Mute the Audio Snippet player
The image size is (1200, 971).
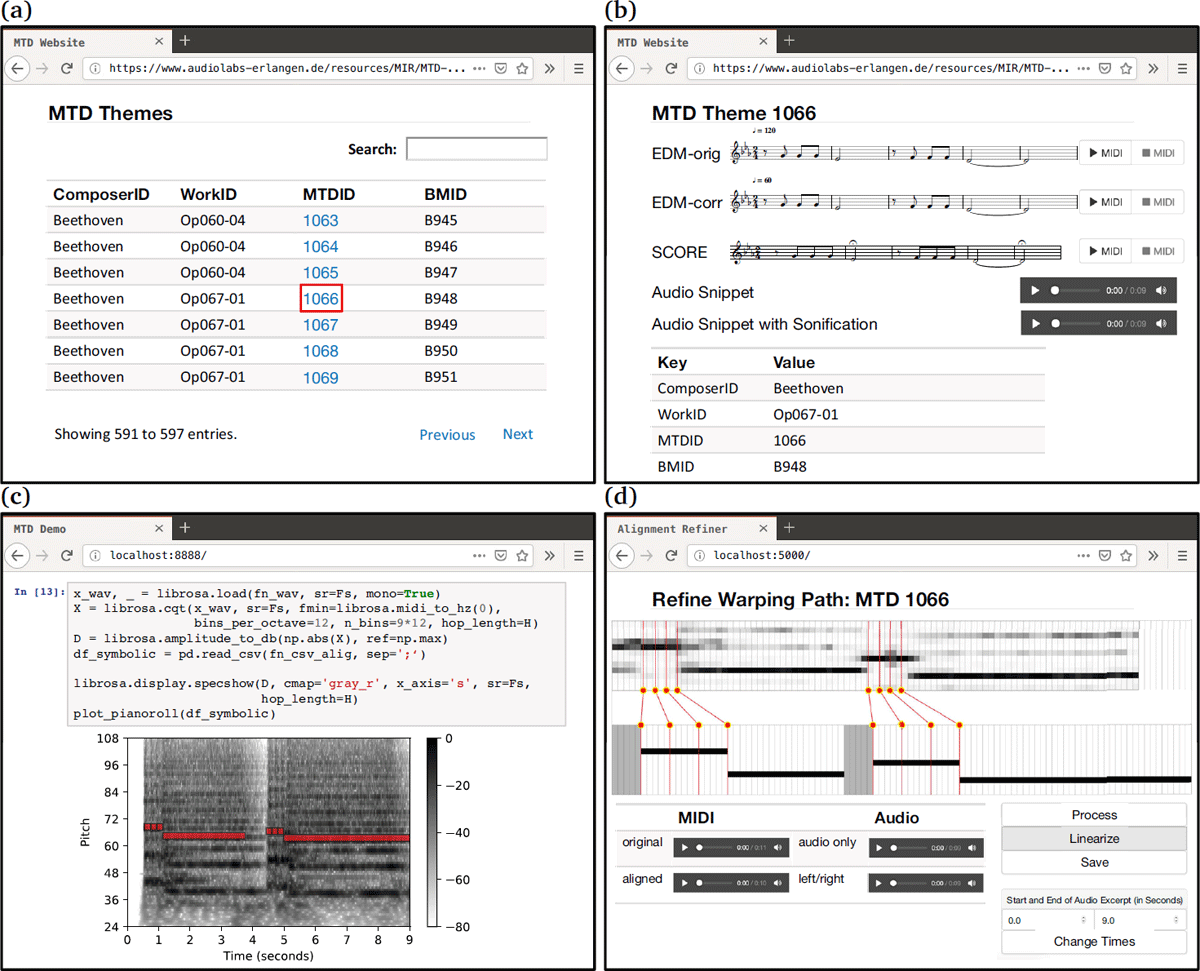1161,291
